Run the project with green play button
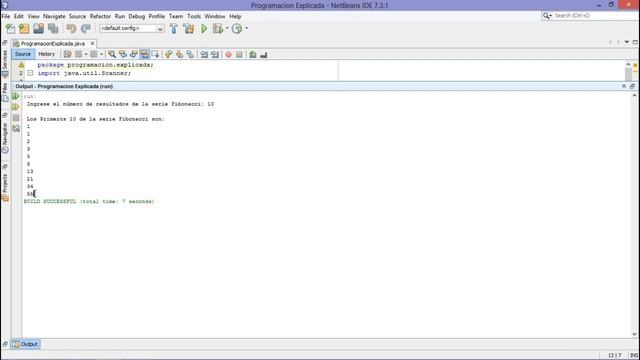 coord(204,29)
